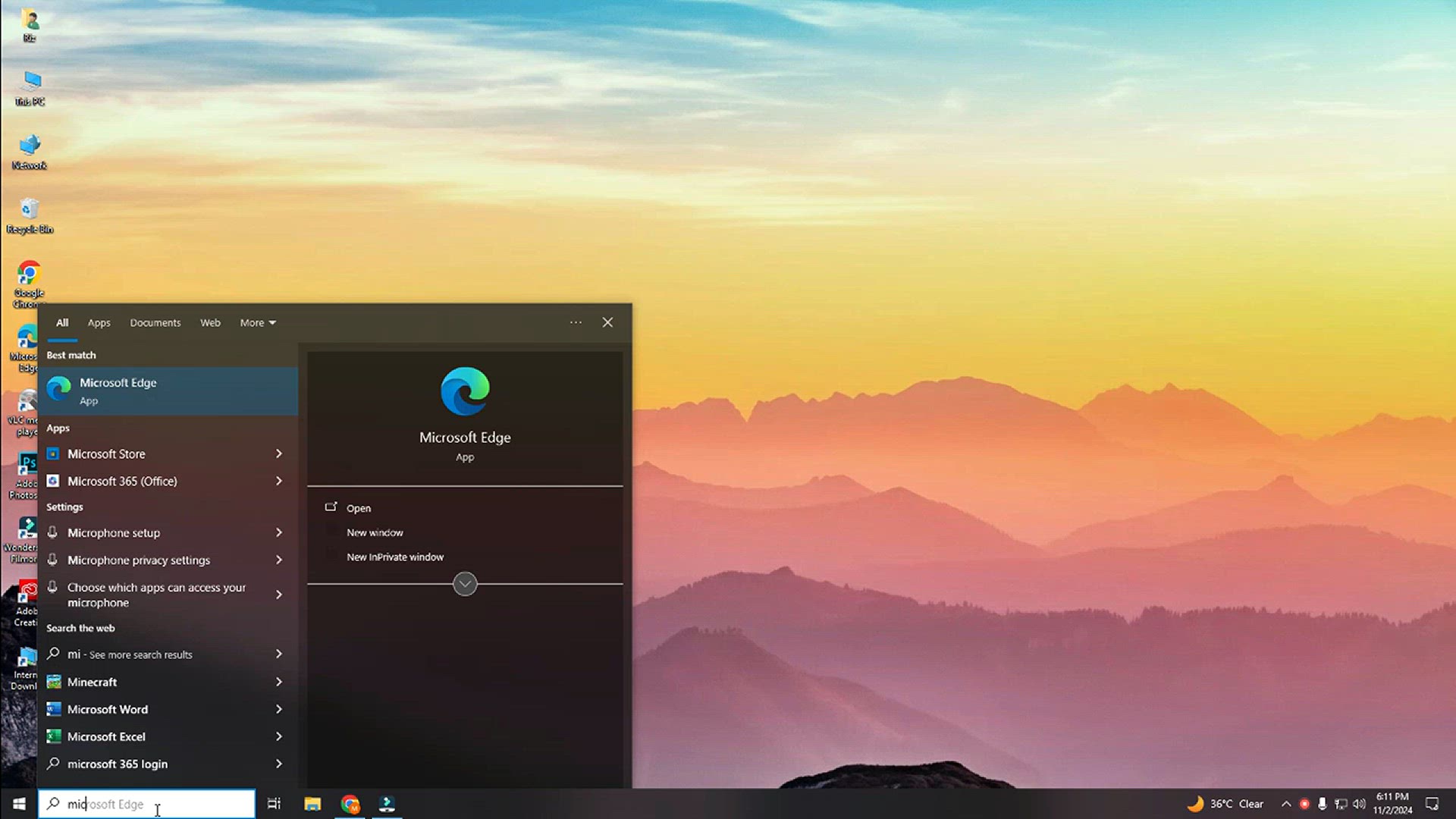This screenshot has width=1456, height=819.
Task: Select Microsoft Store app icon
Action: [53, 453]
